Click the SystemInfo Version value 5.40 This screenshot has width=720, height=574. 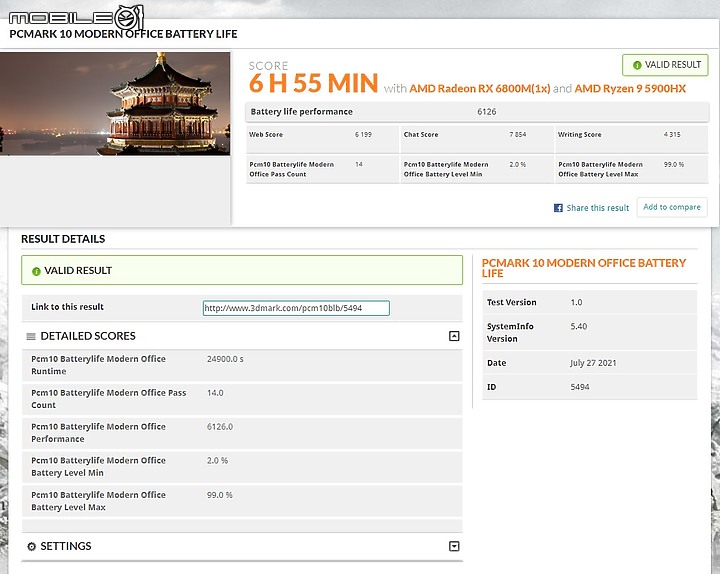579,326
